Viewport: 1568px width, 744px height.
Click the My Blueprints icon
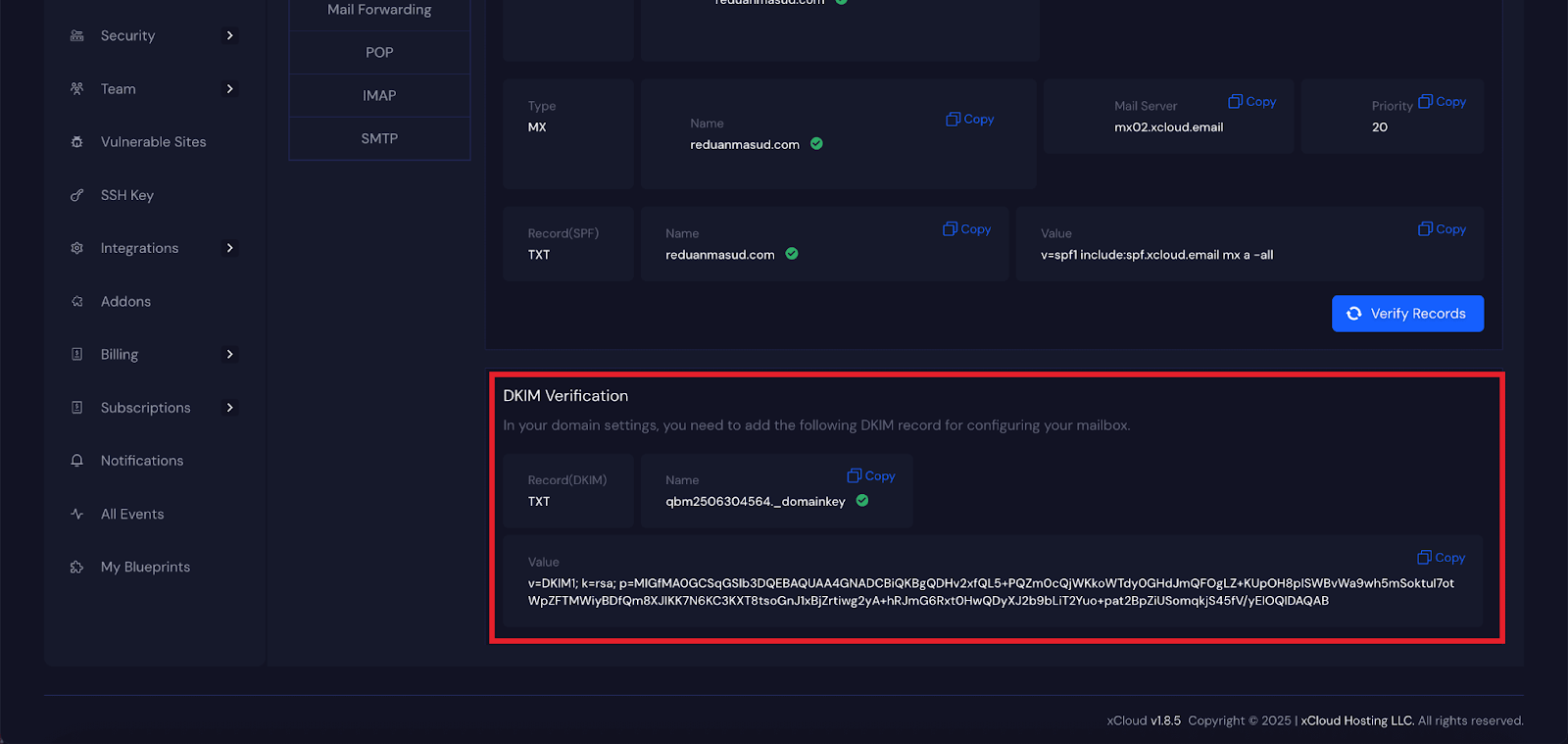point(76,567)
